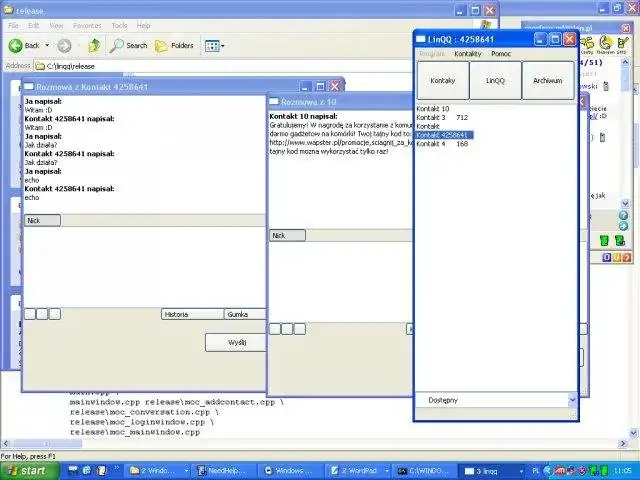Open the Pomoc menu in LinQQ
Image resolution: width=640 pixels, height=480 pixels.
click(501, 54)
